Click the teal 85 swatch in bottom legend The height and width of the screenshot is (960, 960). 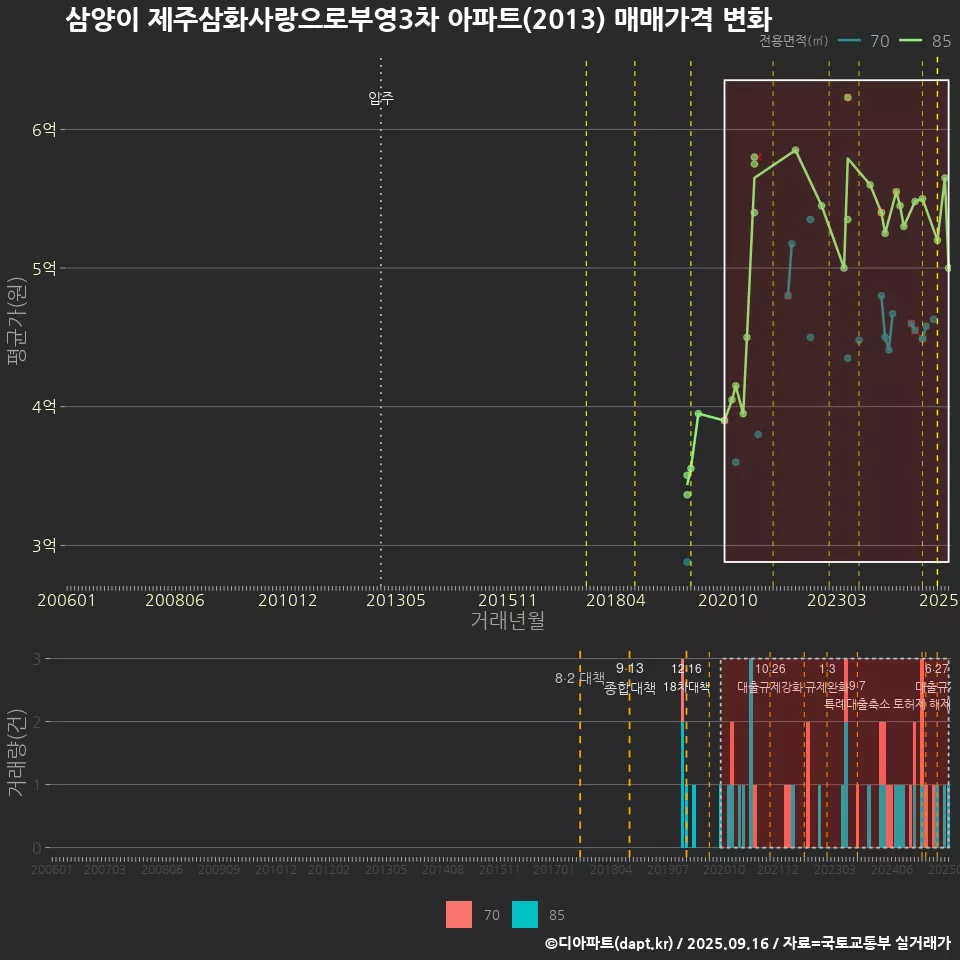(525, 914)
